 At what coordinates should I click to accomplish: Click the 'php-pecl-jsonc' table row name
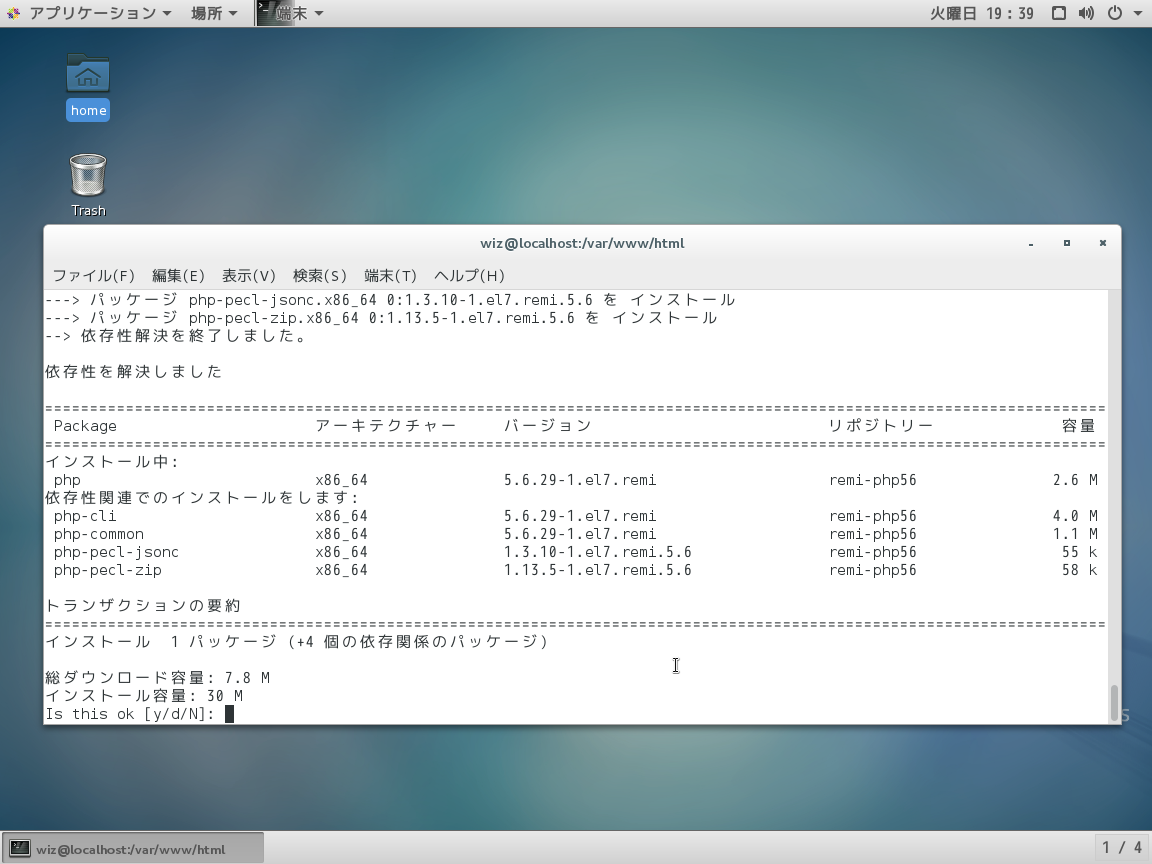(x=116, y=552)
